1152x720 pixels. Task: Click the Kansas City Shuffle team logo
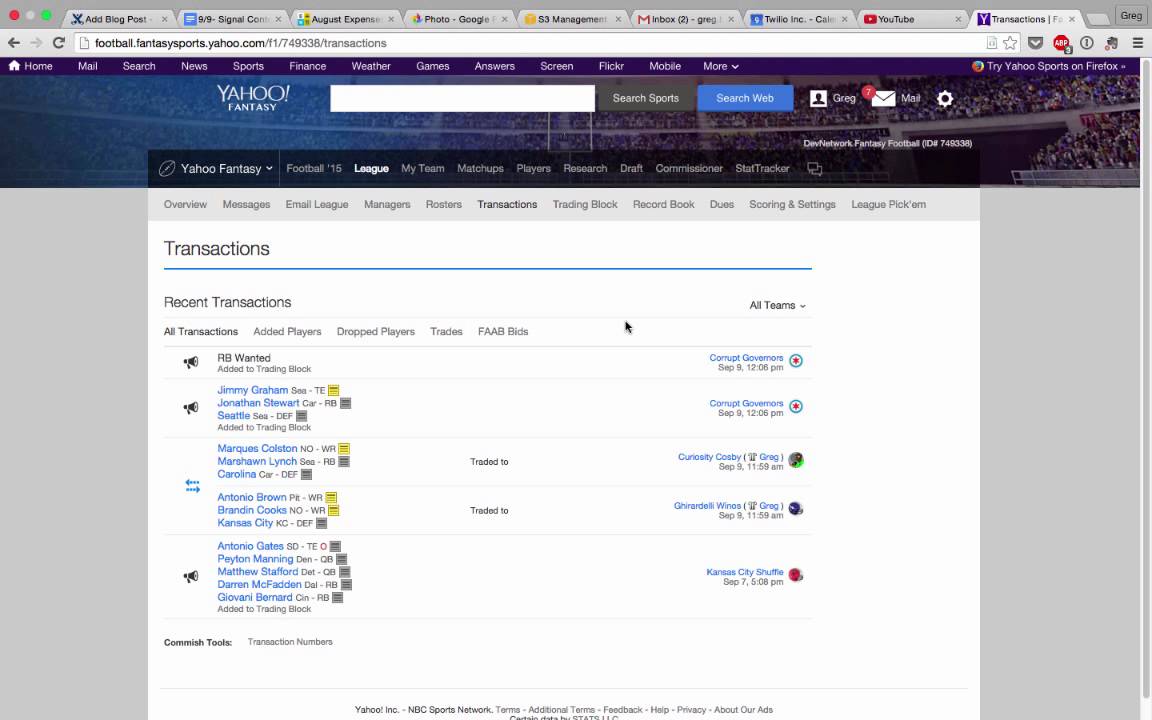[x=796, y=575]
